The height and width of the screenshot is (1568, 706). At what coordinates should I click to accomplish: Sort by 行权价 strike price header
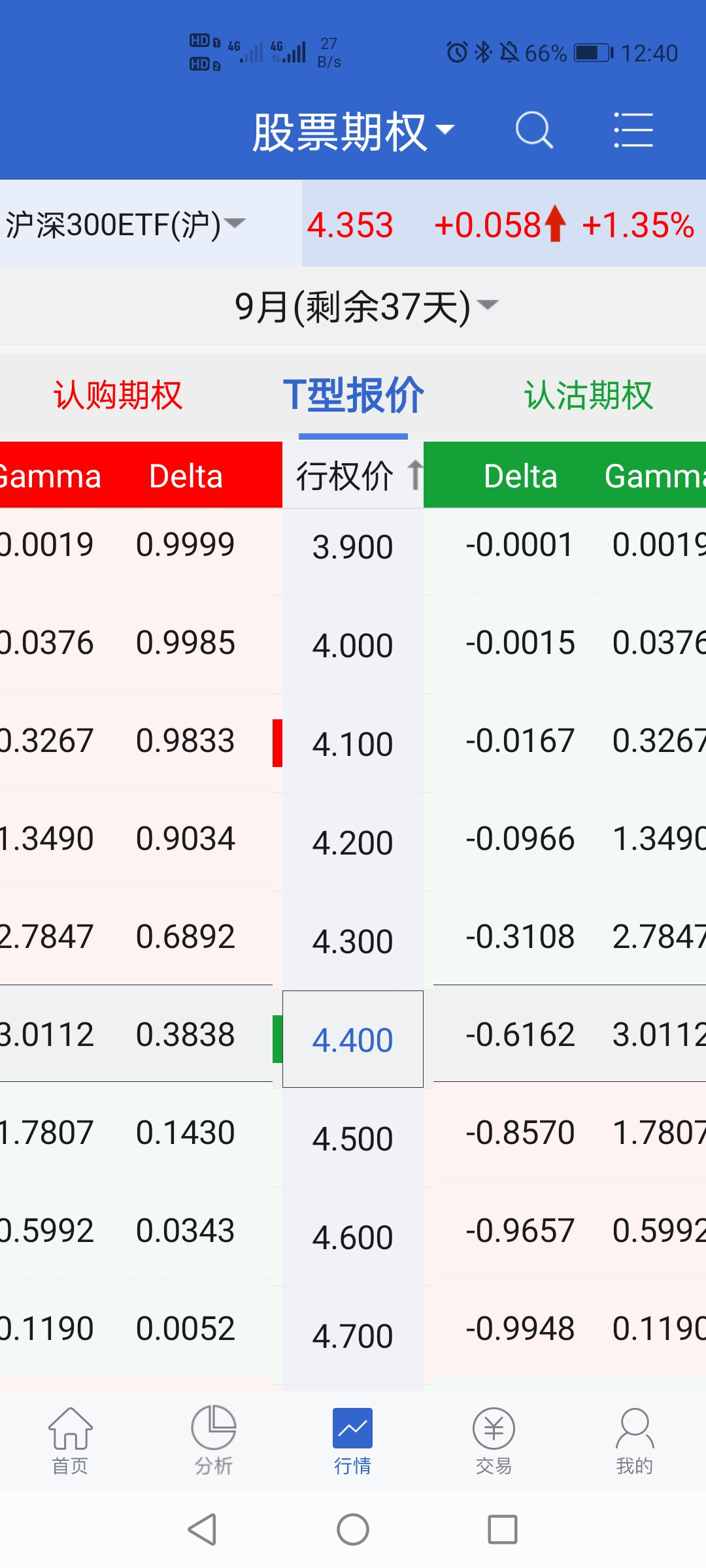click(353, 476)
